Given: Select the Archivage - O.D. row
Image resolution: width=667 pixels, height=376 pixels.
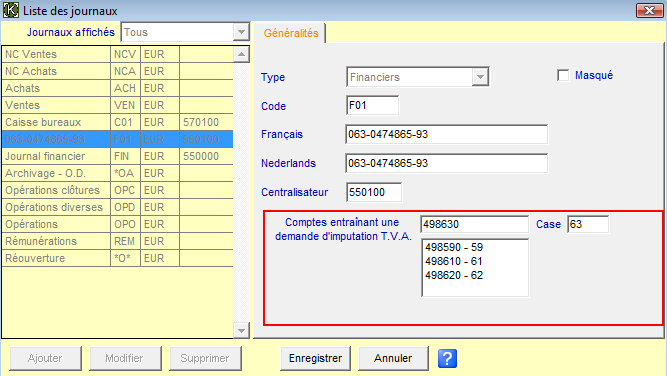Looking at the screenshot, I should pyautogui.click(x=117, y=173).
